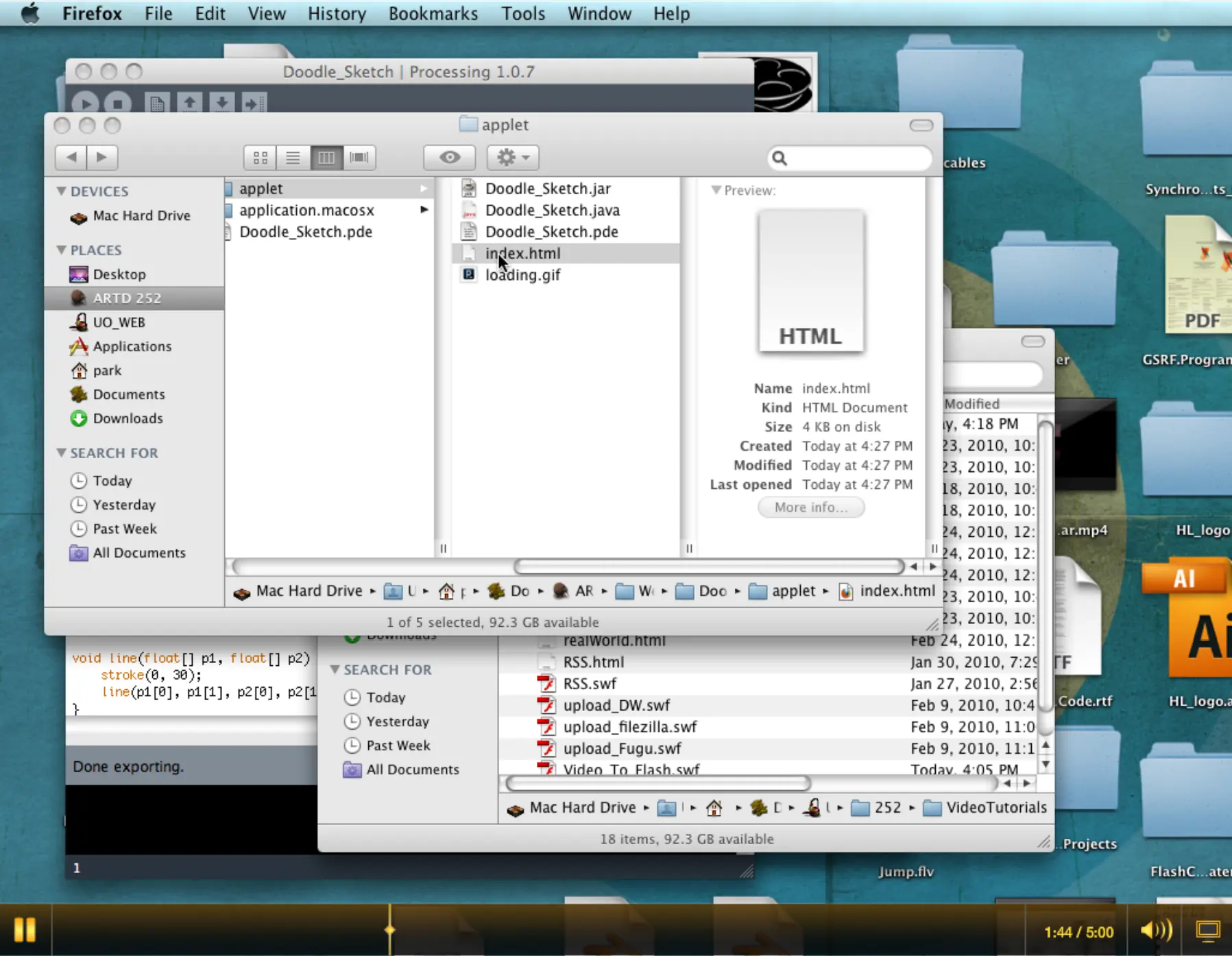Click the Processing Export arrow icon
The image size is (1232, 956).
coord(254,104)
